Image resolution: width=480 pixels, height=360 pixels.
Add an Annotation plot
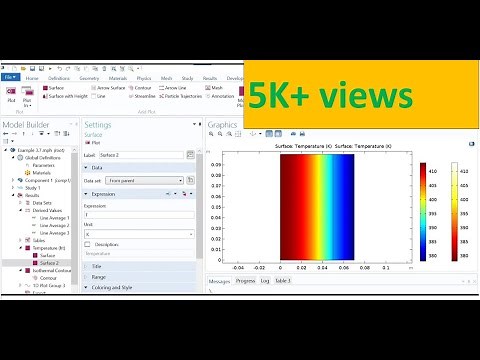pyautogui.click(x=220, y=96)
